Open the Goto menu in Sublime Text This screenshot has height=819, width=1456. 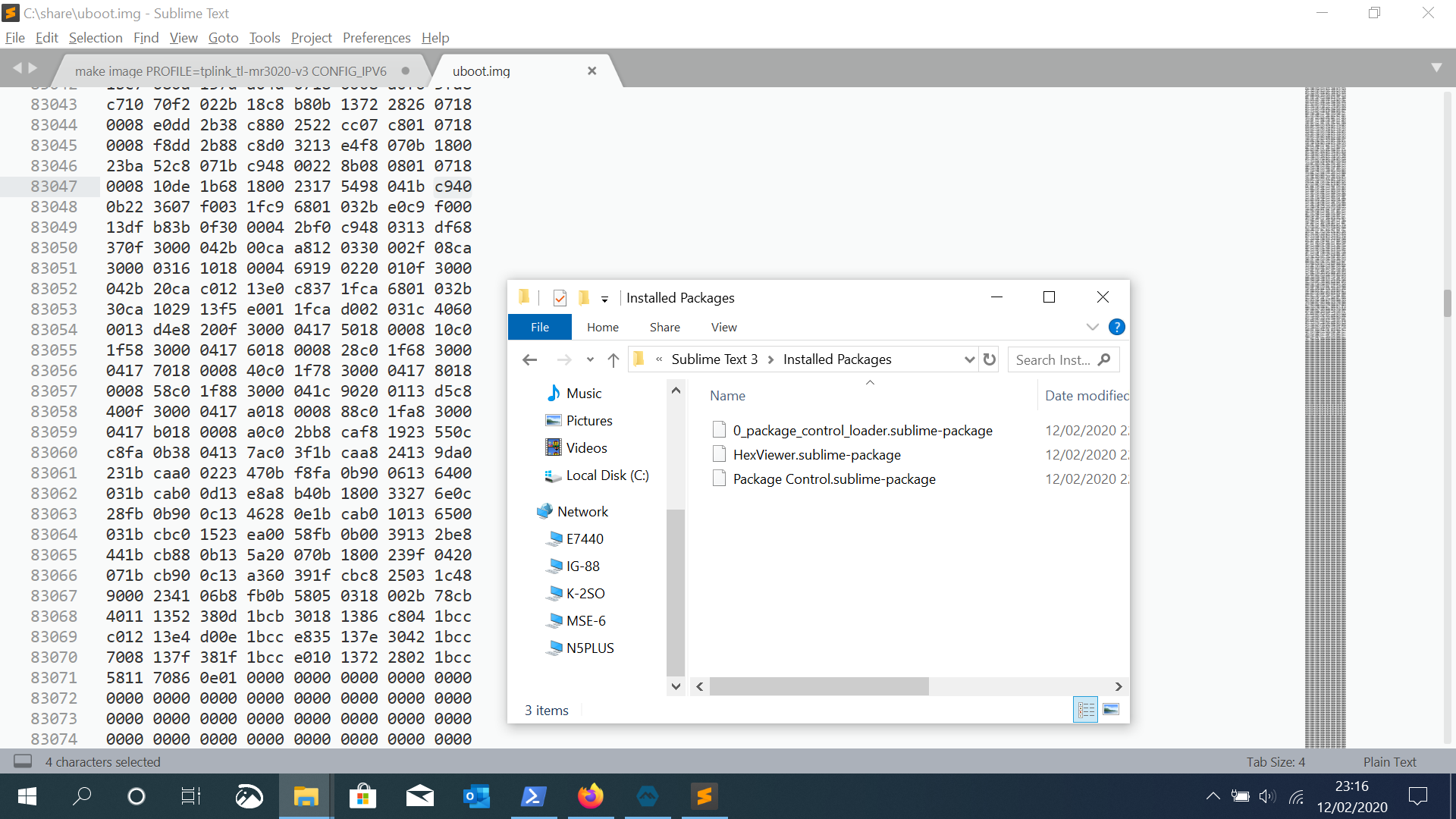tap(222, 37)
